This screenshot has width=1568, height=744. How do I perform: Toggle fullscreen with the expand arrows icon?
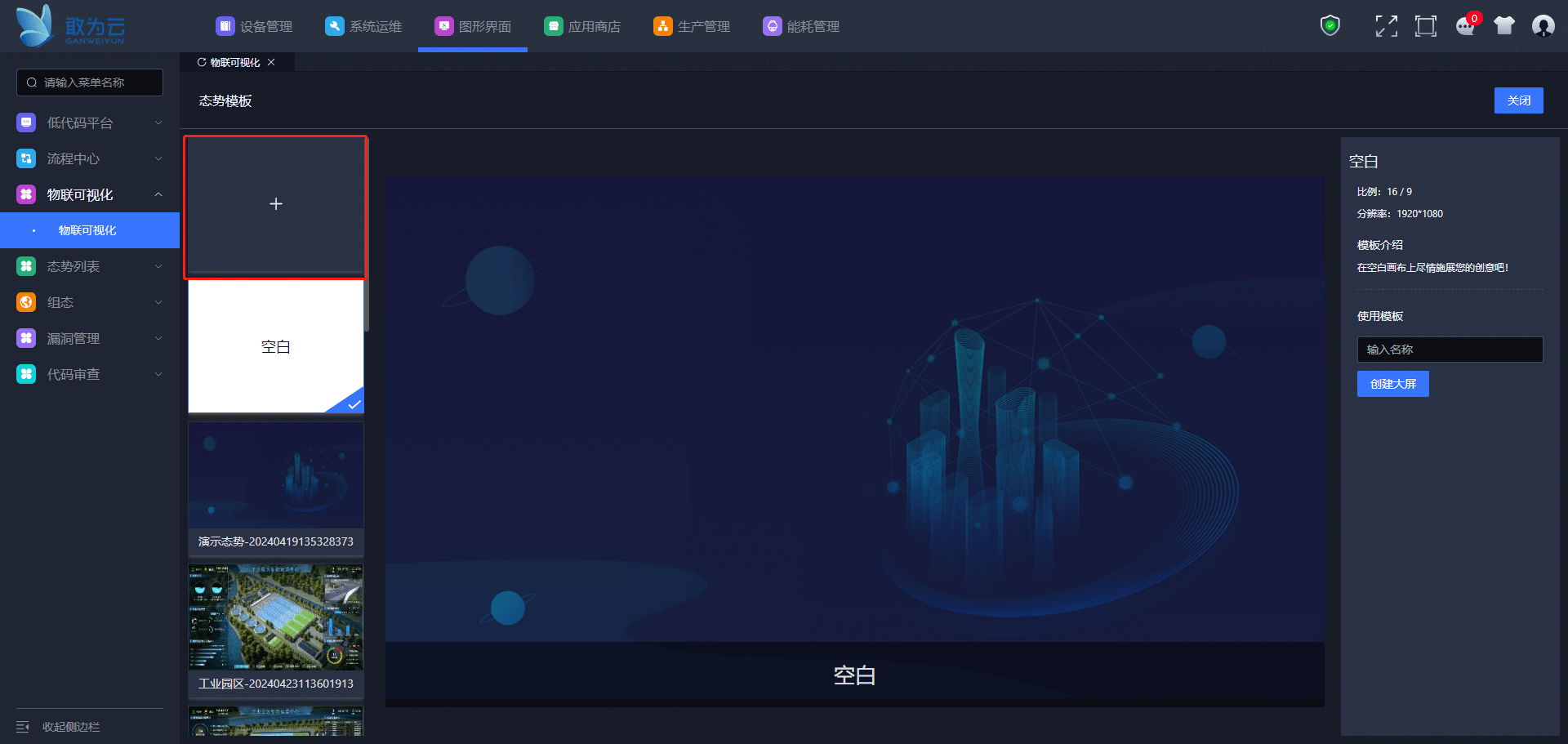1386,26
